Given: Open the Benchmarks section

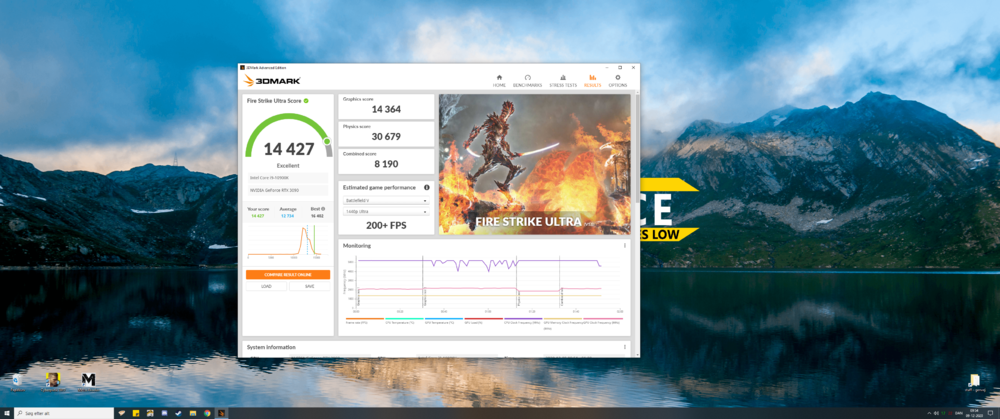Looking at the screenshot, I should [x=527, y=79].
